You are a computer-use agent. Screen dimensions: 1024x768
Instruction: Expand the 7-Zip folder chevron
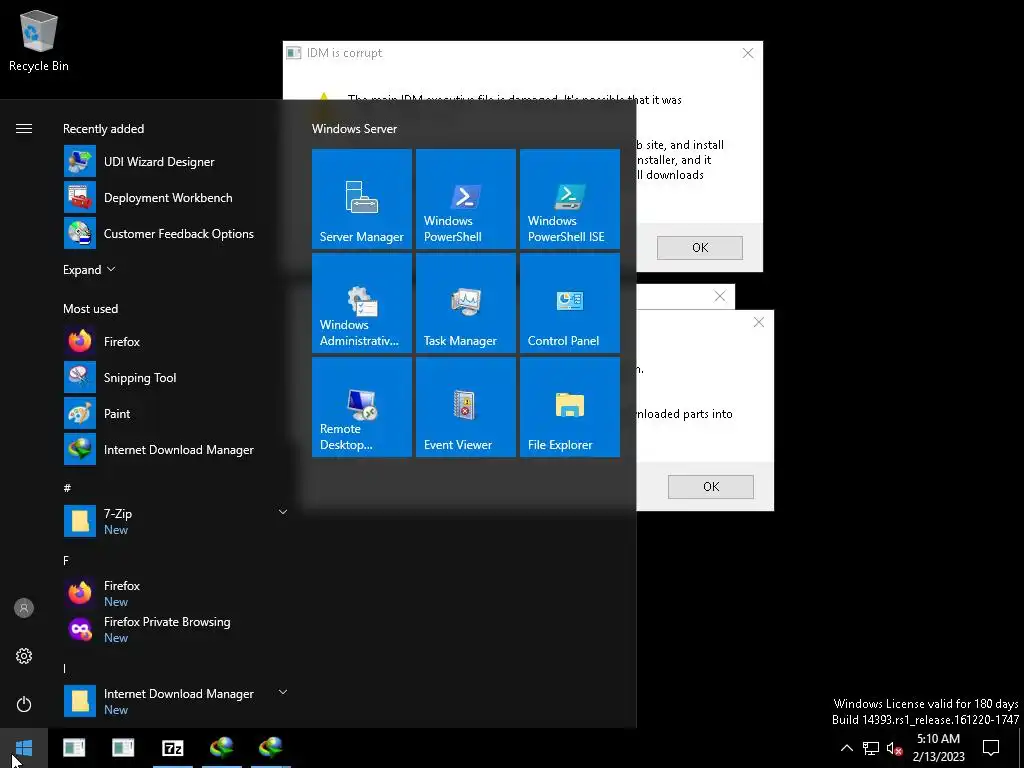[x=283, y=512]
